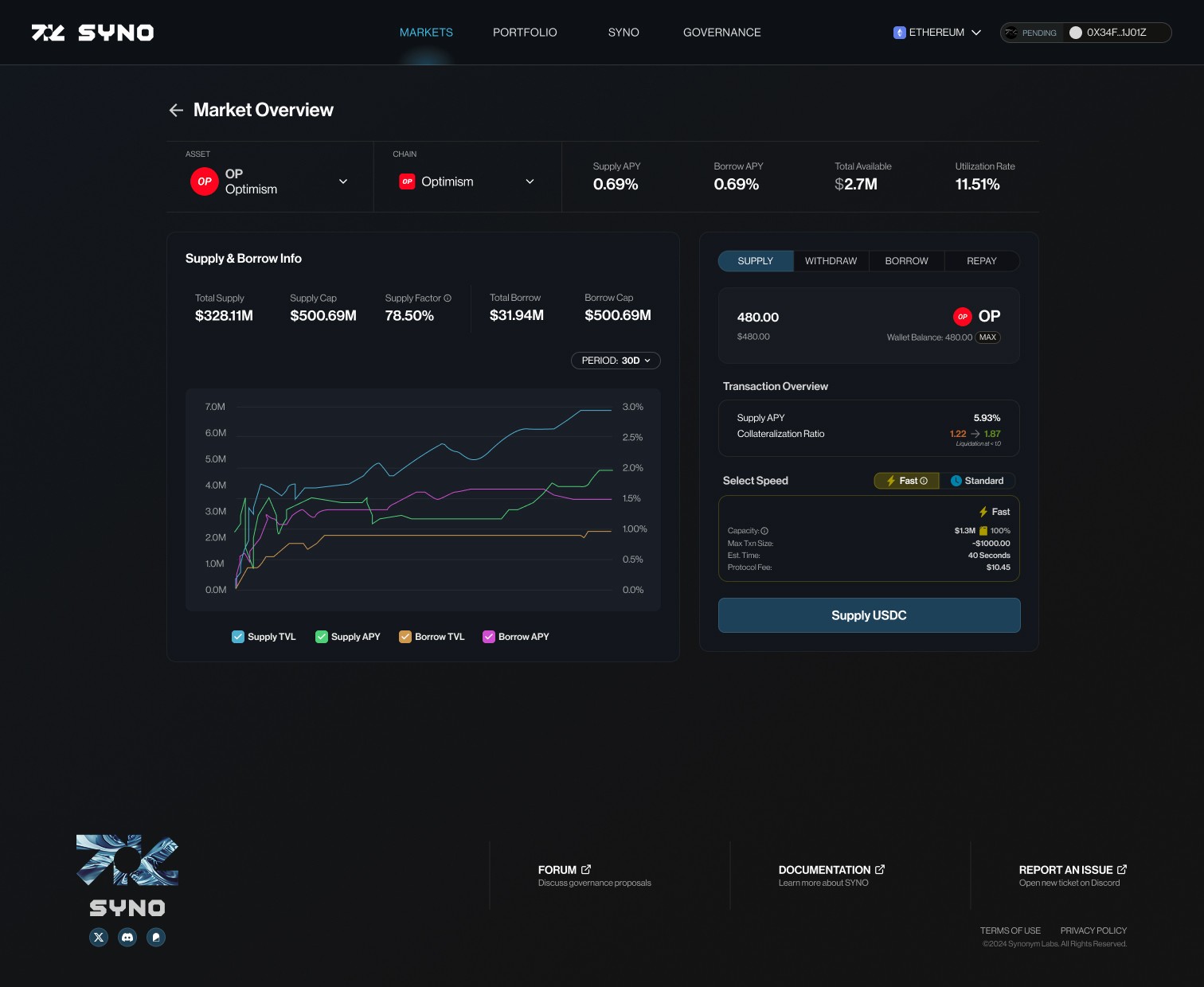1204x987 pixels.
Task: Open the Optimism chain dropdown
Action: tap(467, 181)
